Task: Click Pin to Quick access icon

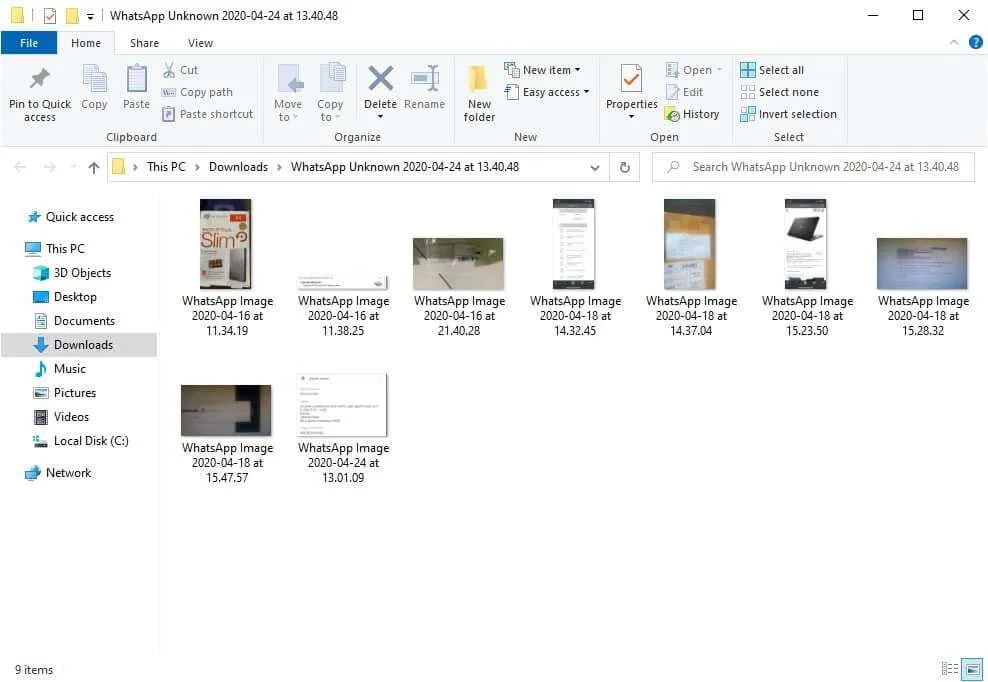Action: (39, 79)
